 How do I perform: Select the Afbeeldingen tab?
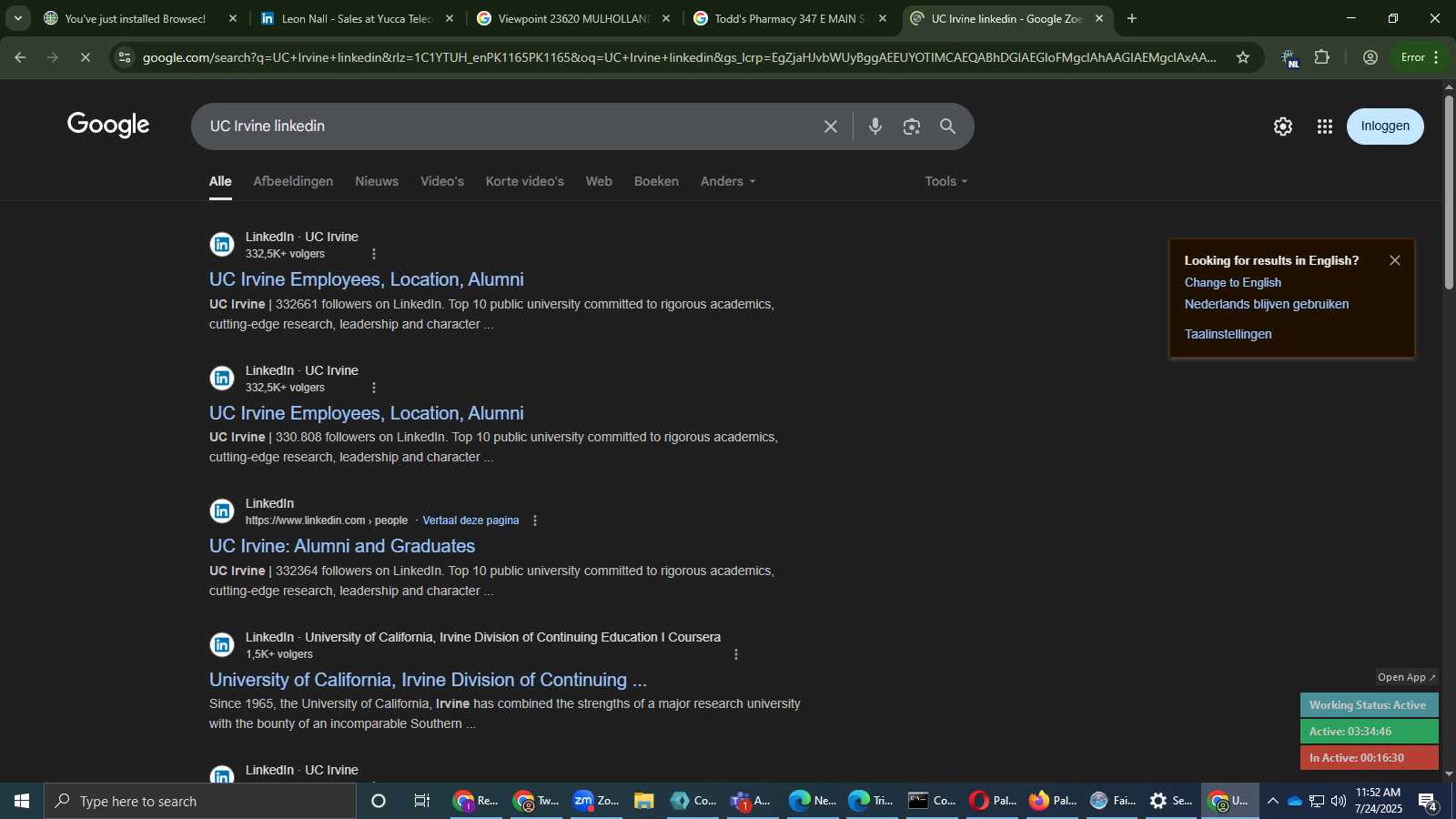293,181
